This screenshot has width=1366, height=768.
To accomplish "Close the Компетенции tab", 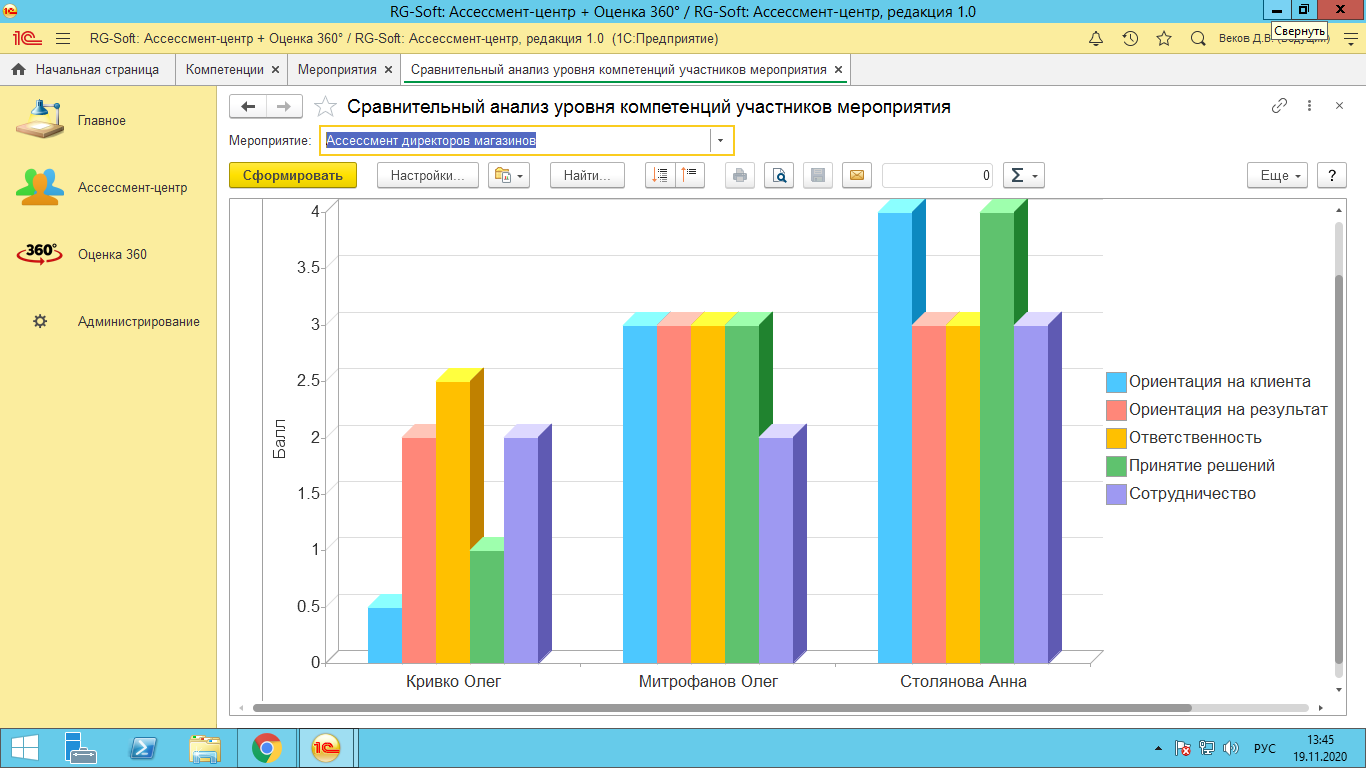I will click(276, 70).
